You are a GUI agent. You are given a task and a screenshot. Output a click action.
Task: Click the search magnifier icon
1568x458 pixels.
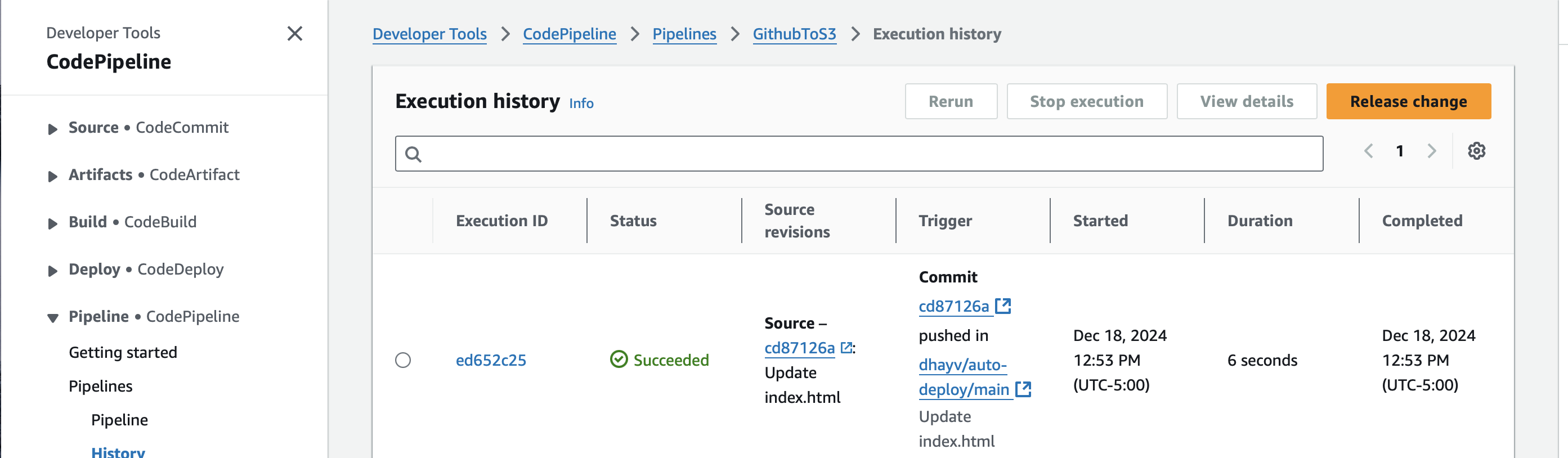(x=413, y=155)
